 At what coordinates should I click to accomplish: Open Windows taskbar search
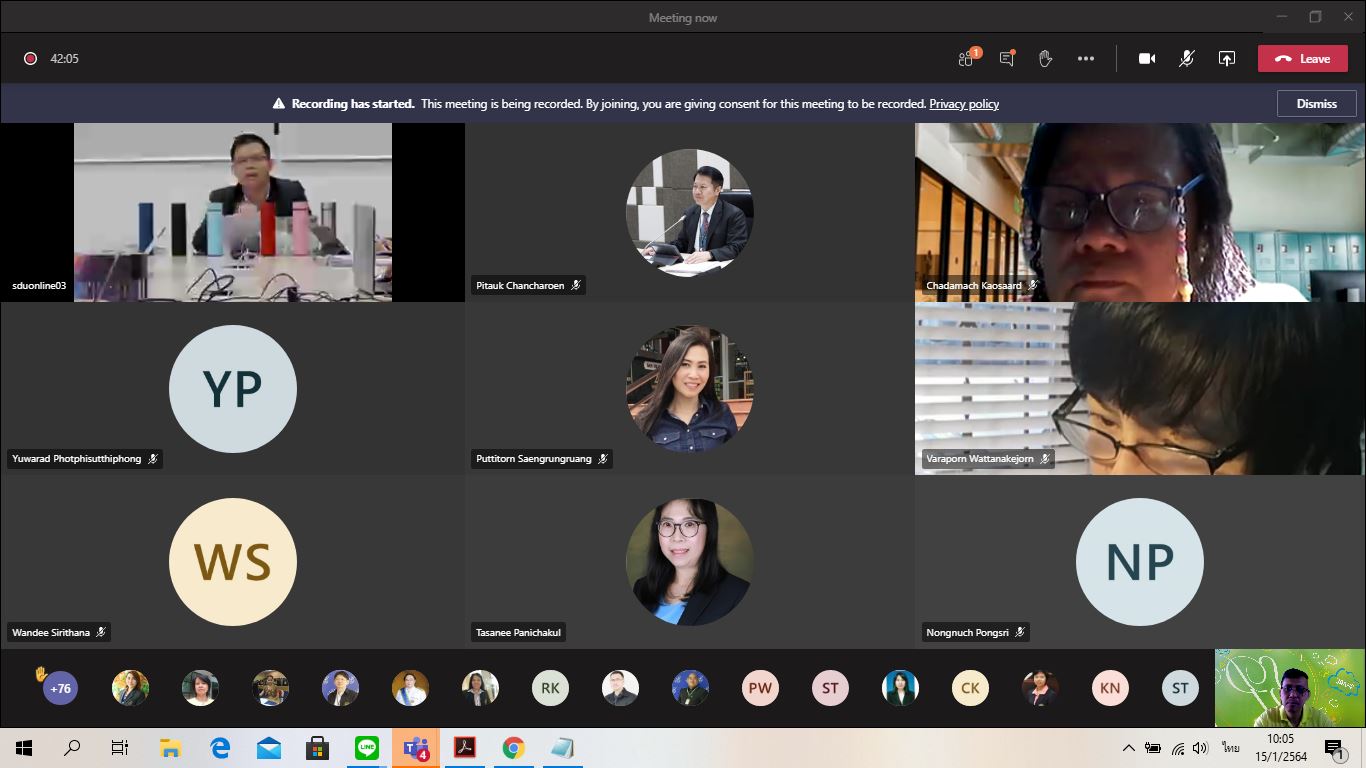click(72, 748)
